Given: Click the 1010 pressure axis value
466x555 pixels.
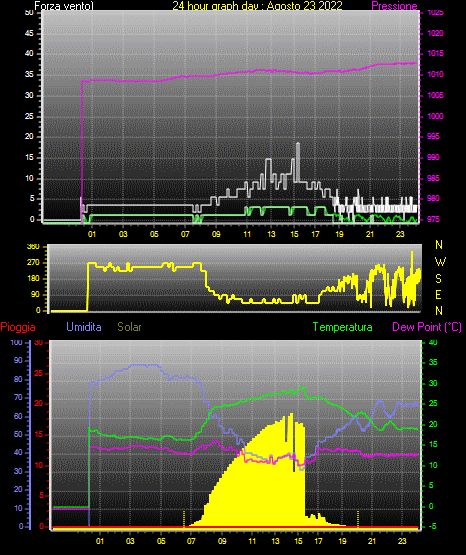Looking at the screenshot, I should pyautogui.click(x=435, y=74).
